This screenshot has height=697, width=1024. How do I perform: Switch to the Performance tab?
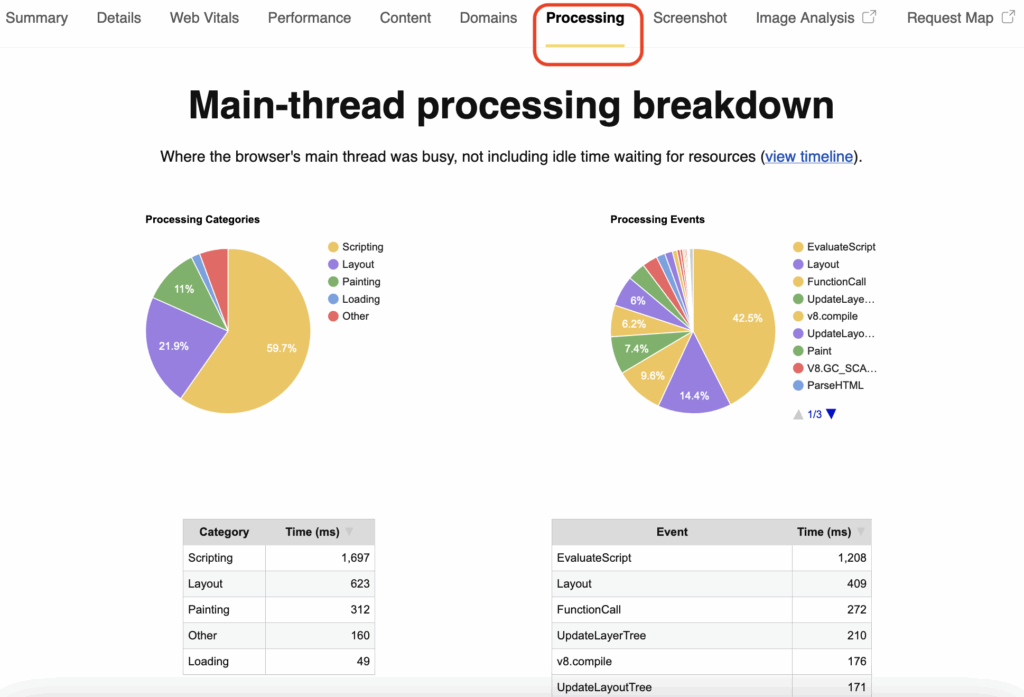[x=308, y=17]
